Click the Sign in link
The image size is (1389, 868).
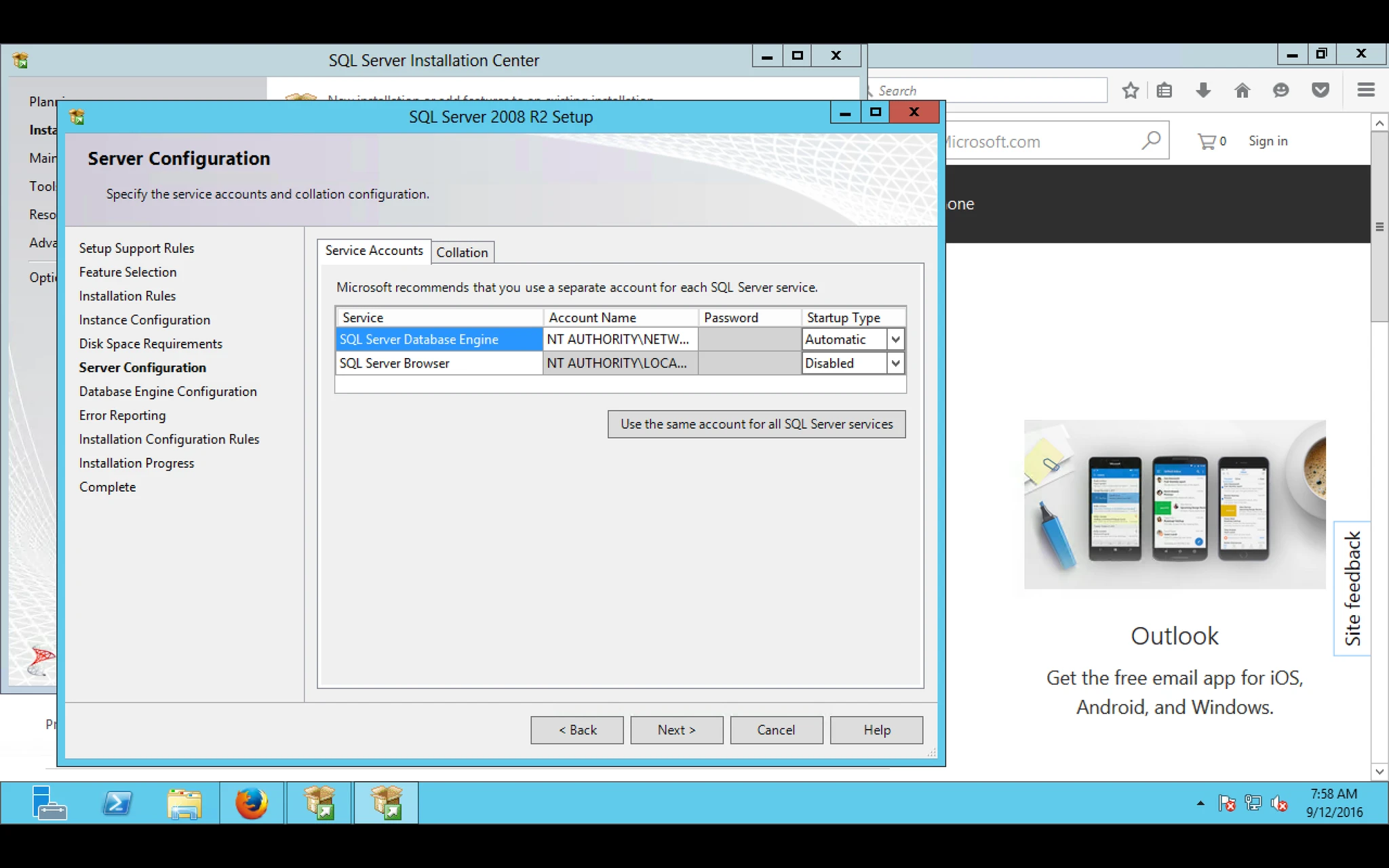(x=1268, y=141)
